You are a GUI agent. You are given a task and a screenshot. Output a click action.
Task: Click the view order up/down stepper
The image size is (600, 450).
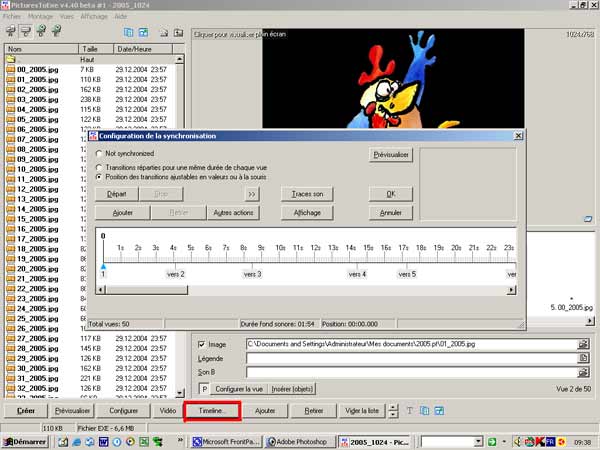393,411
